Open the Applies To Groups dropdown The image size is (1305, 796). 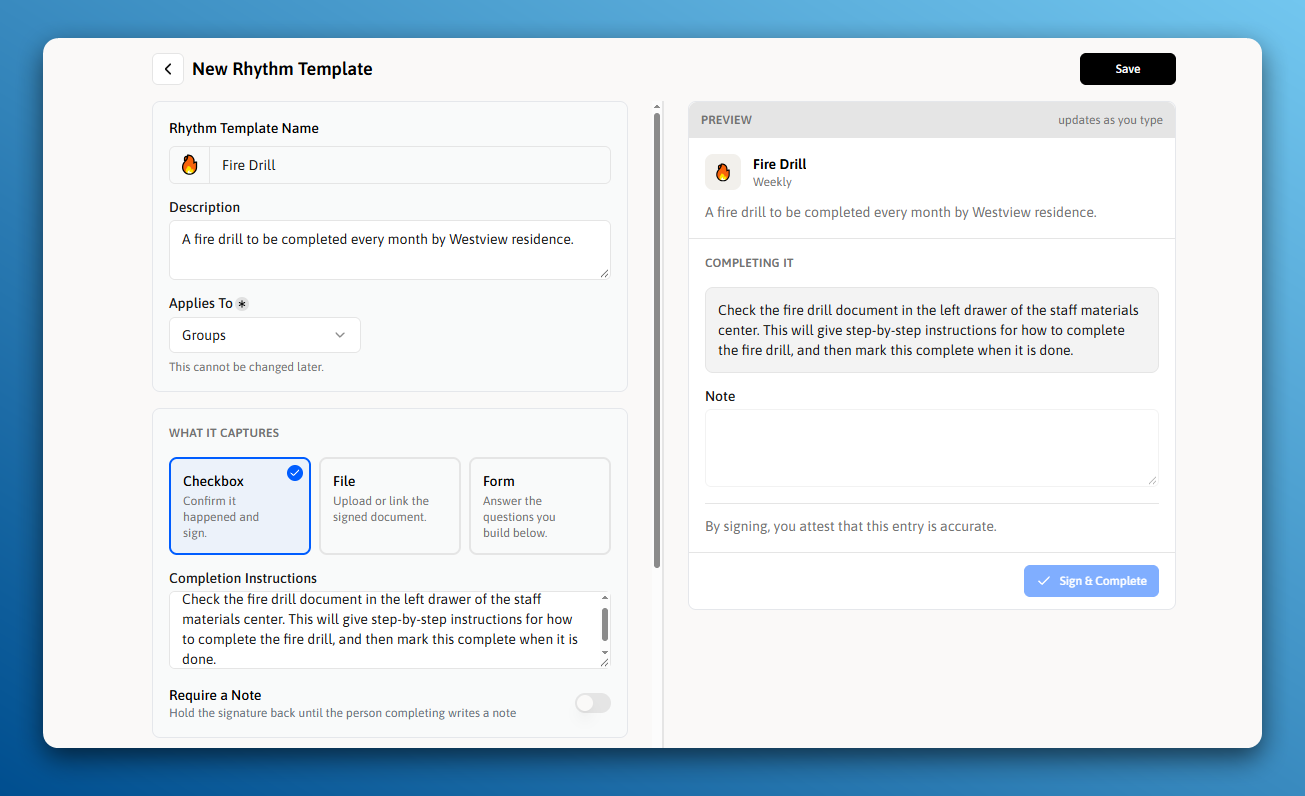265,335
